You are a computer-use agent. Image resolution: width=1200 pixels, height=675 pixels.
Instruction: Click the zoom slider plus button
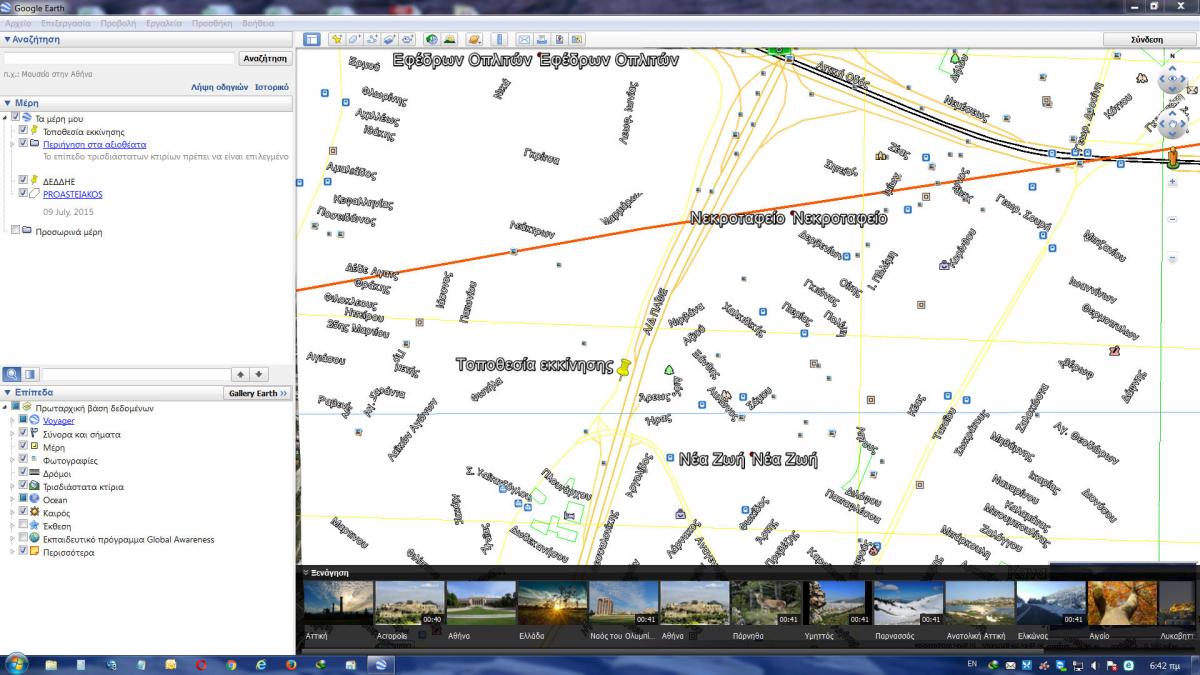pyautogui.click(x=1172, y=182)
